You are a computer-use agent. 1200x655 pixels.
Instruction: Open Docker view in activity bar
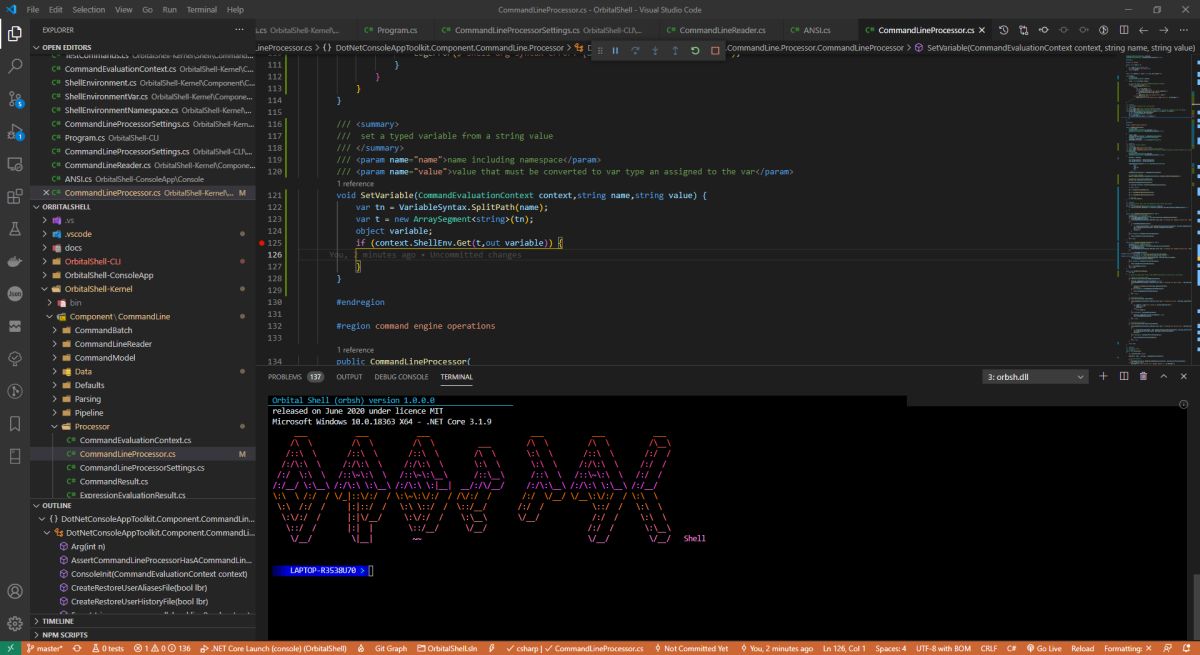15,261
